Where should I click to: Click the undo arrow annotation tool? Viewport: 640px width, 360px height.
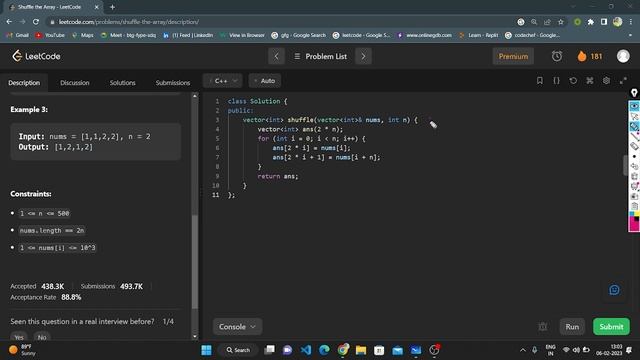634,166
